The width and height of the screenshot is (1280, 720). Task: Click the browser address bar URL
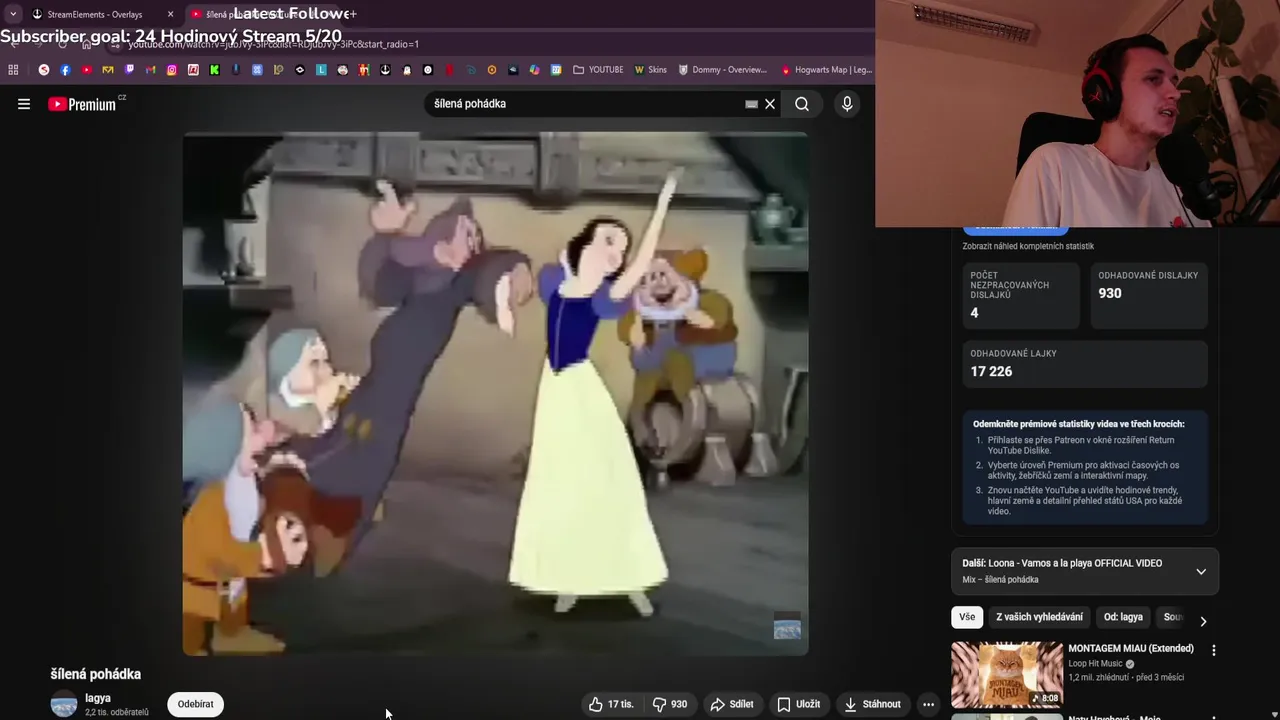tap(273, 44)
